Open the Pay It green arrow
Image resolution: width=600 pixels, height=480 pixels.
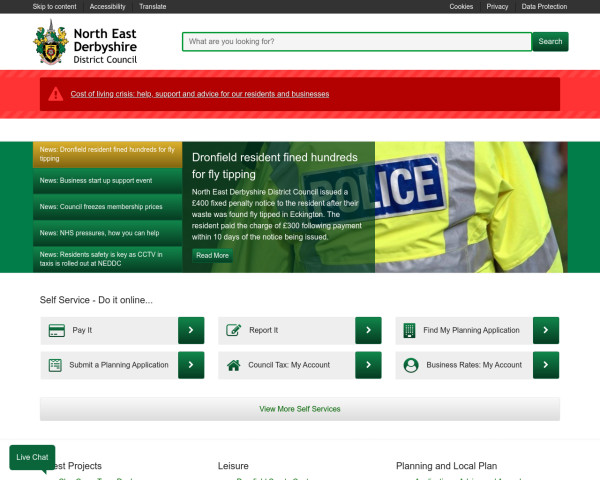(x=191, y=330)
